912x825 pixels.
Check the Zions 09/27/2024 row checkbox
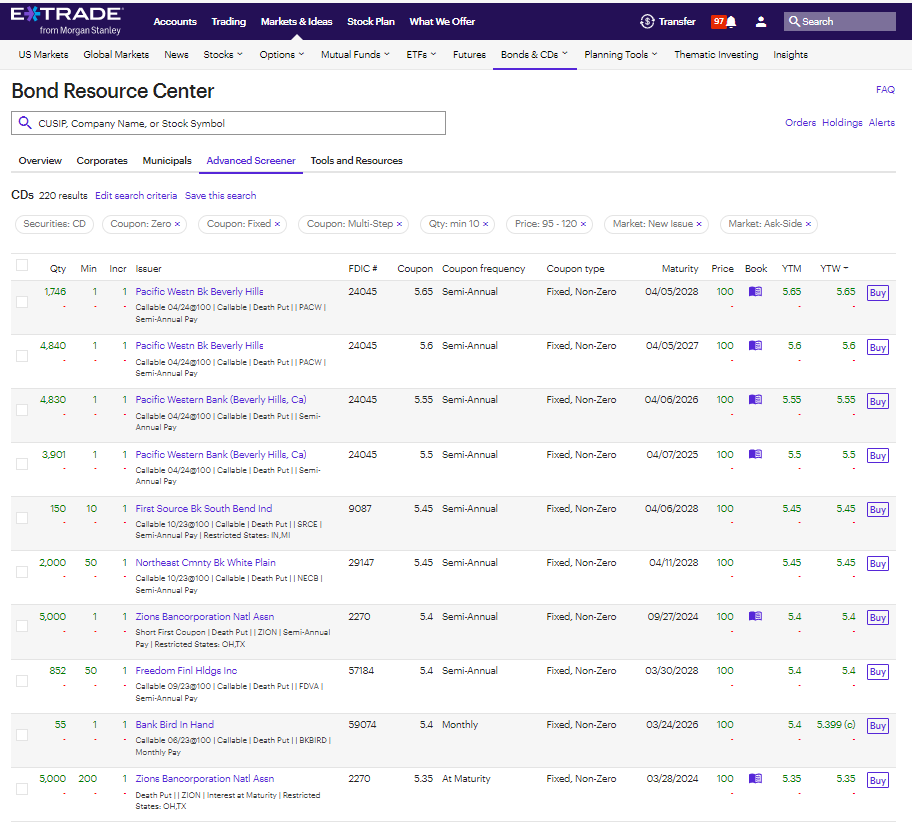[22, 626]
